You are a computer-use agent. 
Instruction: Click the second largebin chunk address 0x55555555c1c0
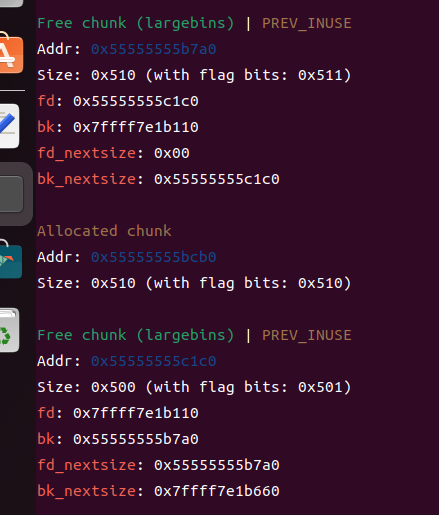click(154, 361)
